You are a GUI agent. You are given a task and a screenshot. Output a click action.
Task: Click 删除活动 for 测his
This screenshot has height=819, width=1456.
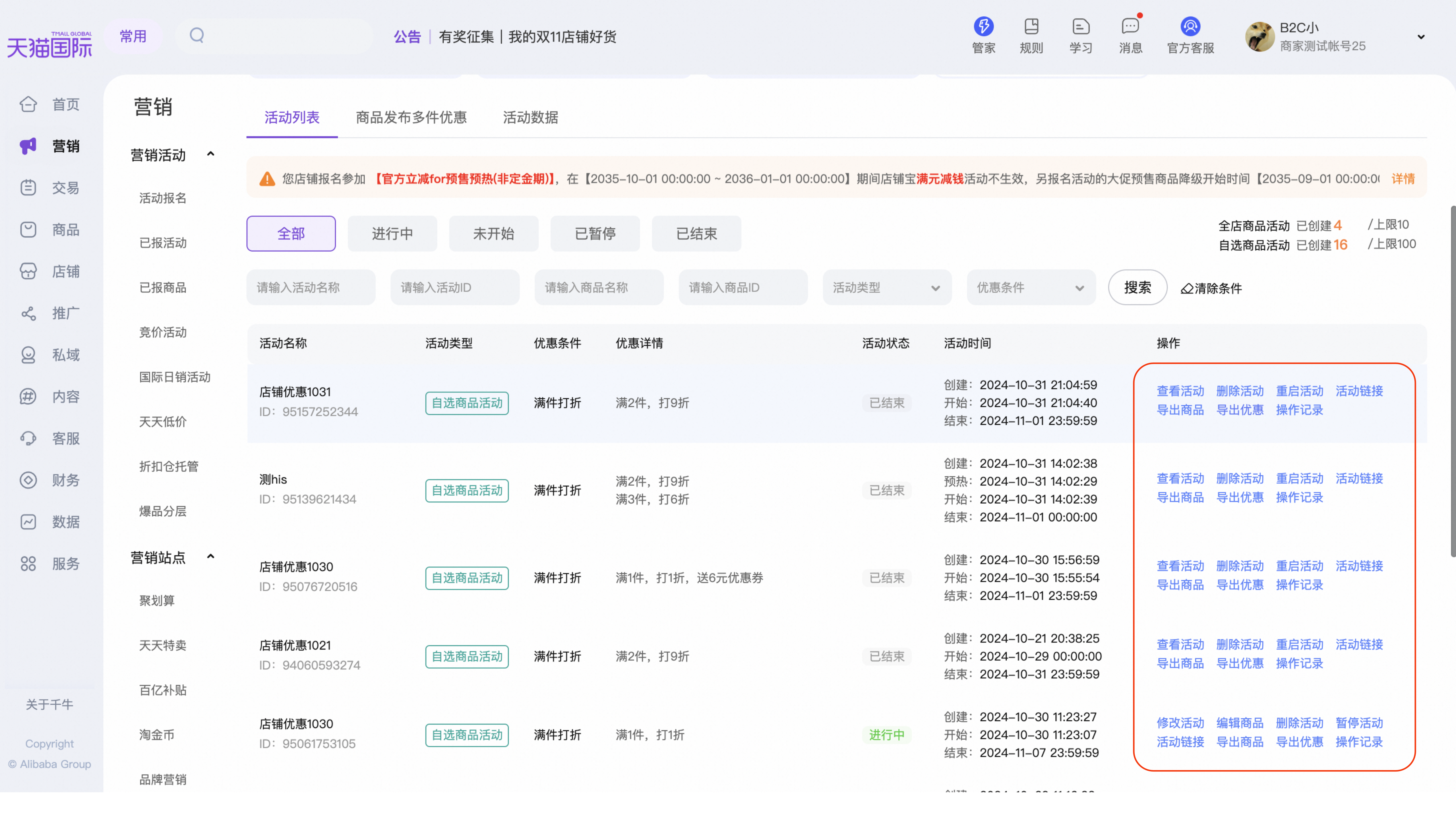[1240, 479]
